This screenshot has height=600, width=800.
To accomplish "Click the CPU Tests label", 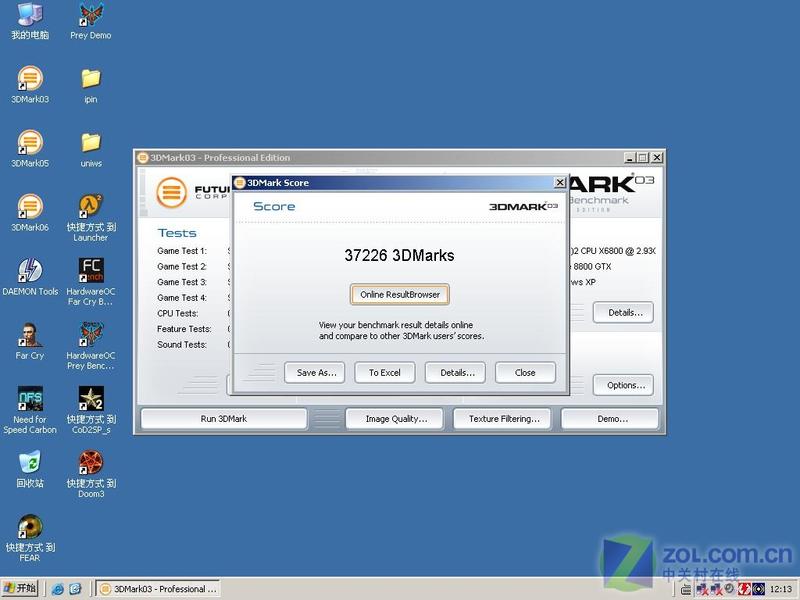I will (x=178, y=313).
